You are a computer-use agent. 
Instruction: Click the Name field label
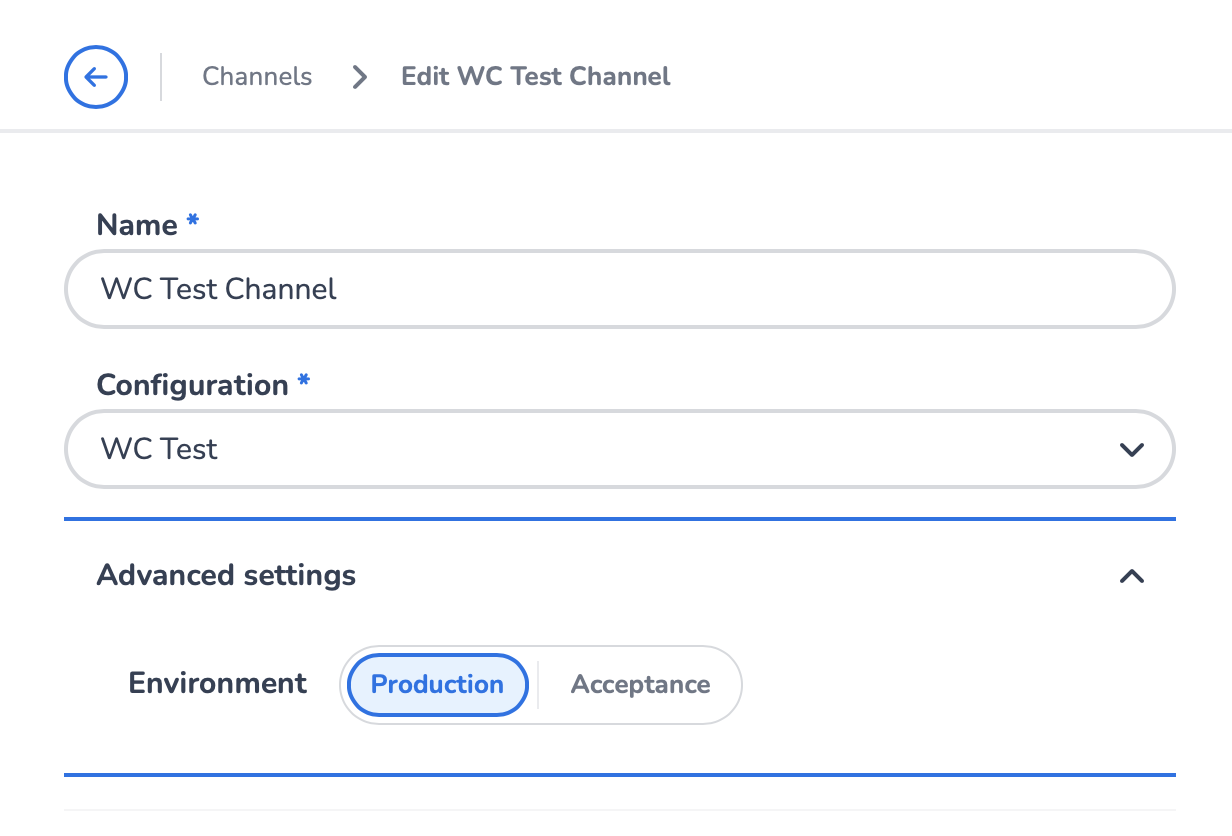[x=137, y=225]
